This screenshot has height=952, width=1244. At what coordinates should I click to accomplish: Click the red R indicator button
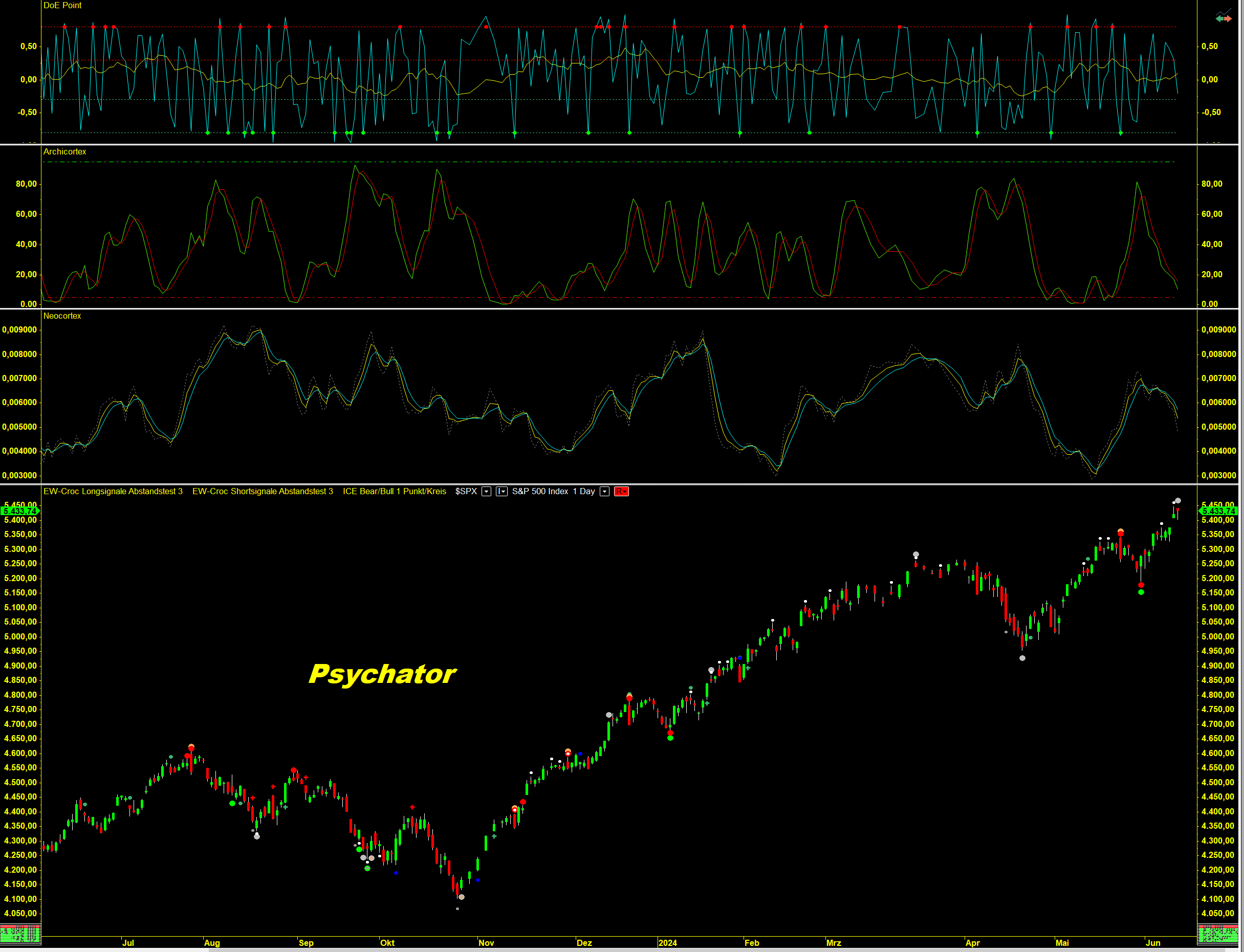(x=621, y=491)
